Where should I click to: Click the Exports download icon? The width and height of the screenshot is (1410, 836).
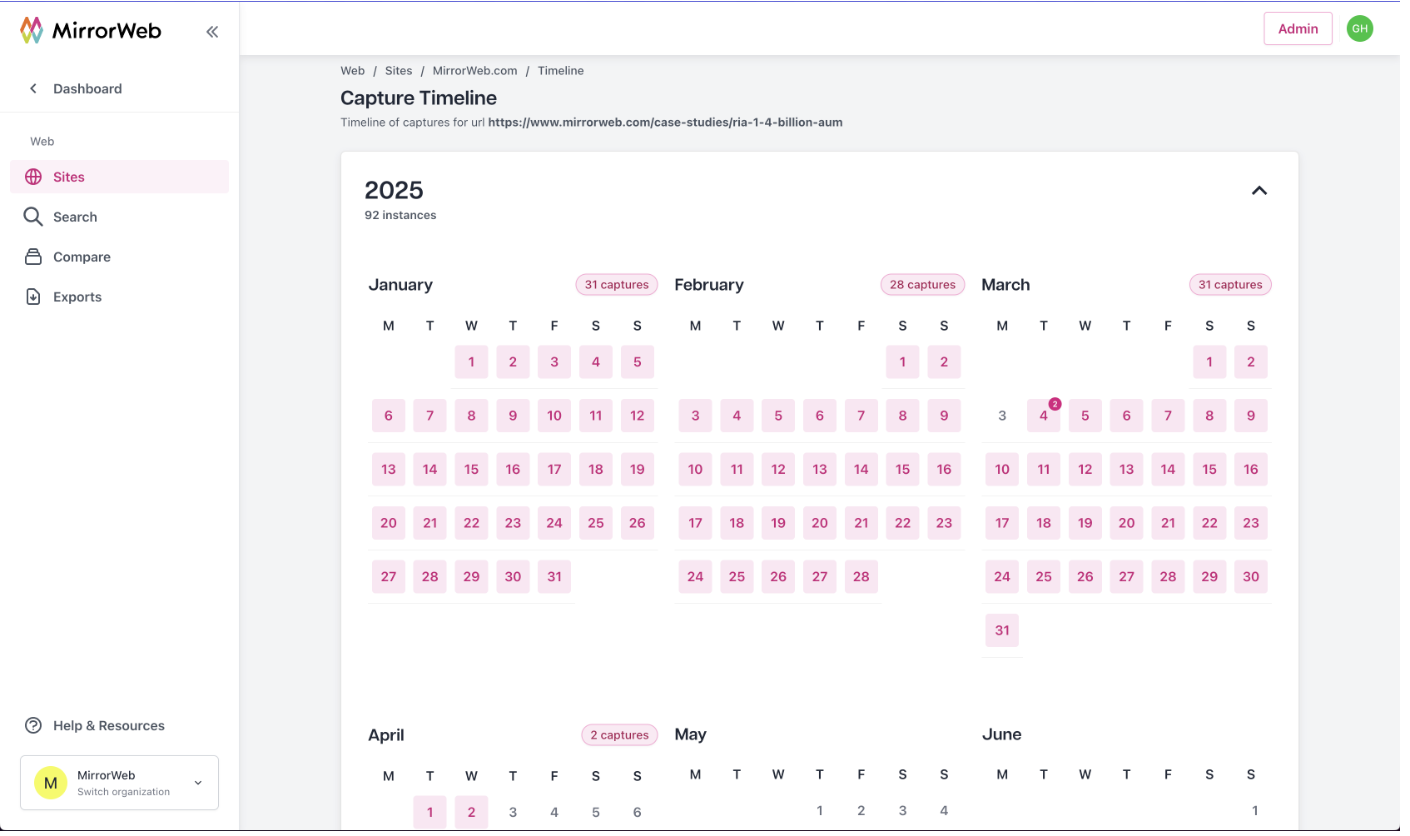click(33, 297)
